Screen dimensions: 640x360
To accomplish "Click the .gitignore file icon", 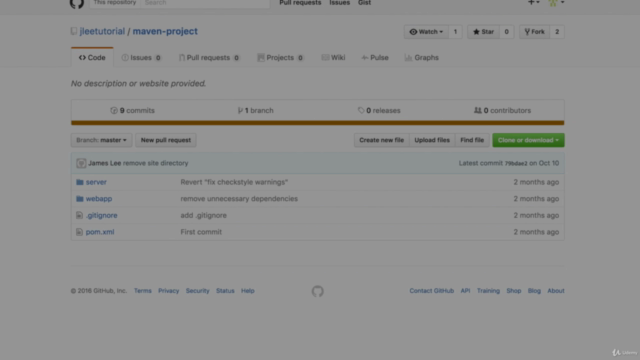I will pos(80,216).
